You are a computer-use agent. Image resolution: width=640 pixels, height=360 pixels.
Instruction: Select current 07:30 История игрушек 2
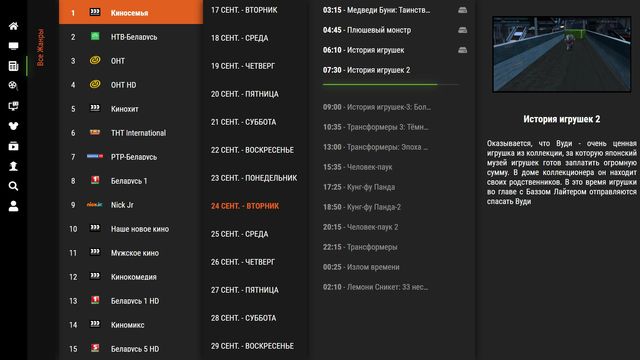click(x=367, y=70)
